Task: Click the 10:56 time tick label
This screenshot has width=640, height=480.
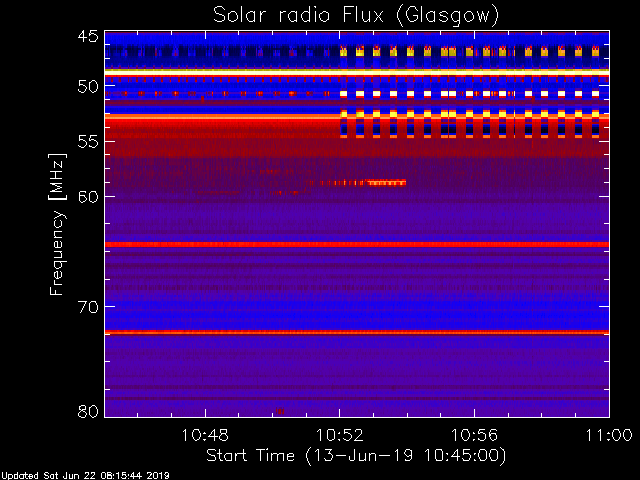Action: [474, 436]
